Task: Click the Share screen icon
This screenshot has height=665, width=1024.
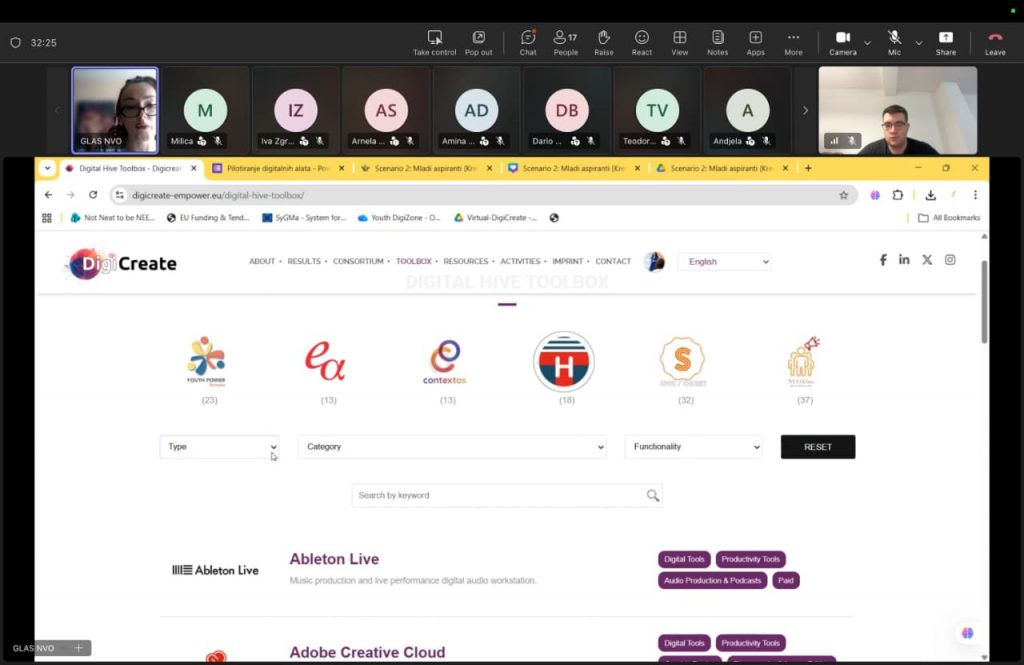Action: 945,39
